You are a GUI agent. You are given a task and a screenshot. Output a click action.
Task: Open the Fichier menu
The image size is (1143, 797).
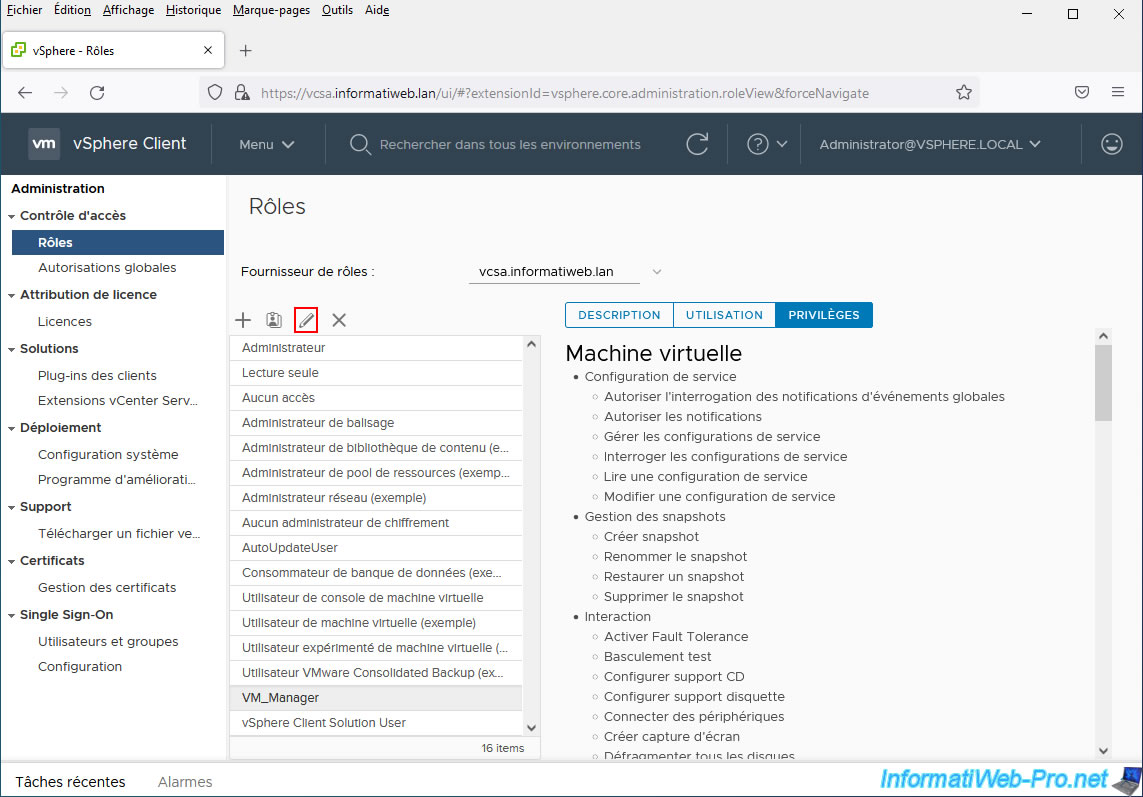click(x=24, y=10)
